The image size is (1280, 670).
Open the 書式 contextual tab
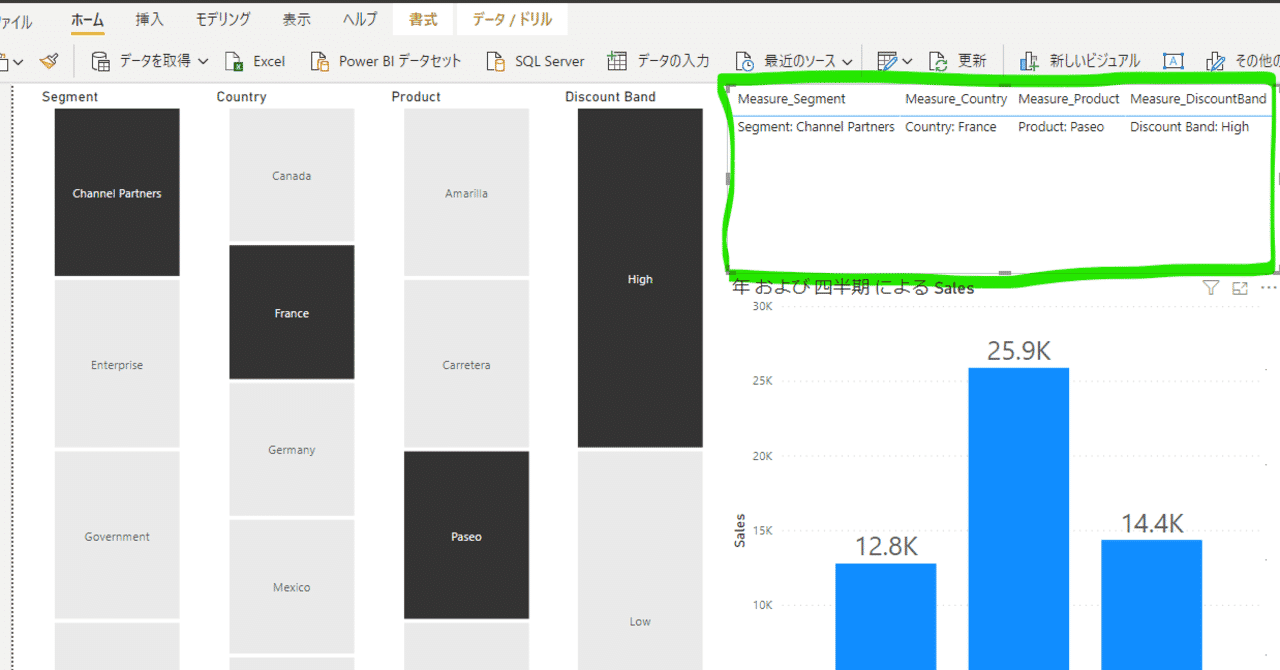tap(423, 20)
